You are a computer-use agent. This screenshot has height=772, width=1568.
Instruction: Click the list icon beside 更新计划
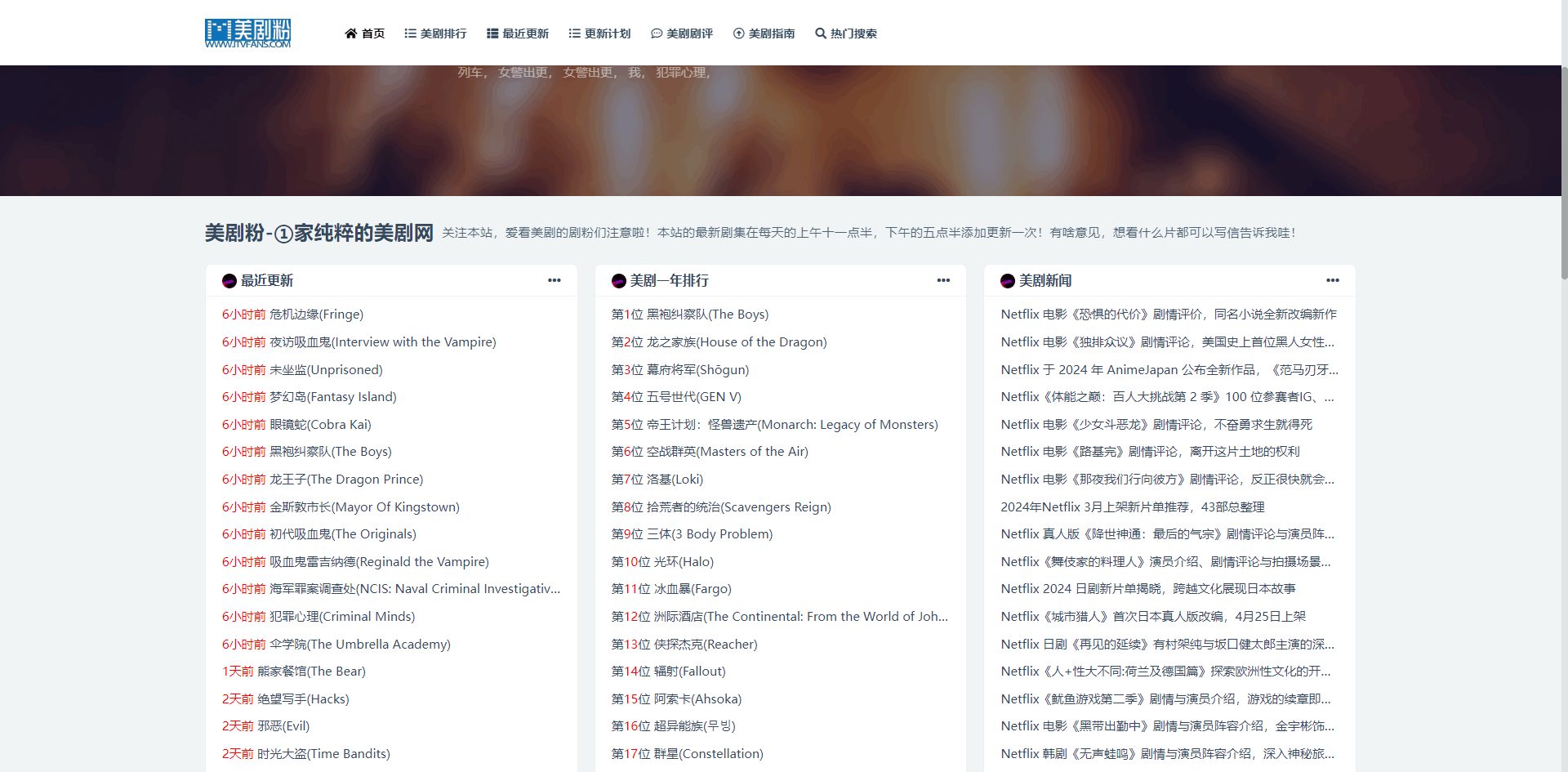point(575,33)
